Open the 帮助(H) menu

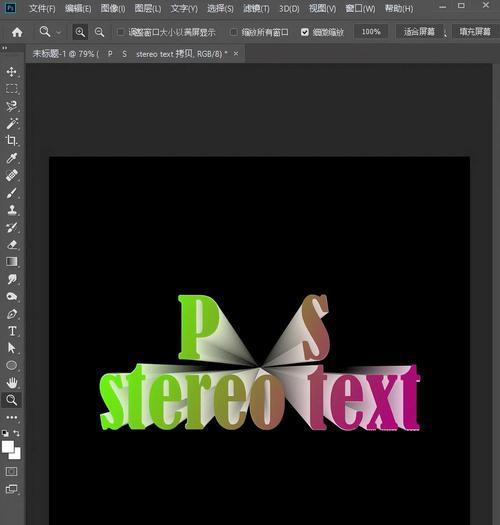coord(399,9)
